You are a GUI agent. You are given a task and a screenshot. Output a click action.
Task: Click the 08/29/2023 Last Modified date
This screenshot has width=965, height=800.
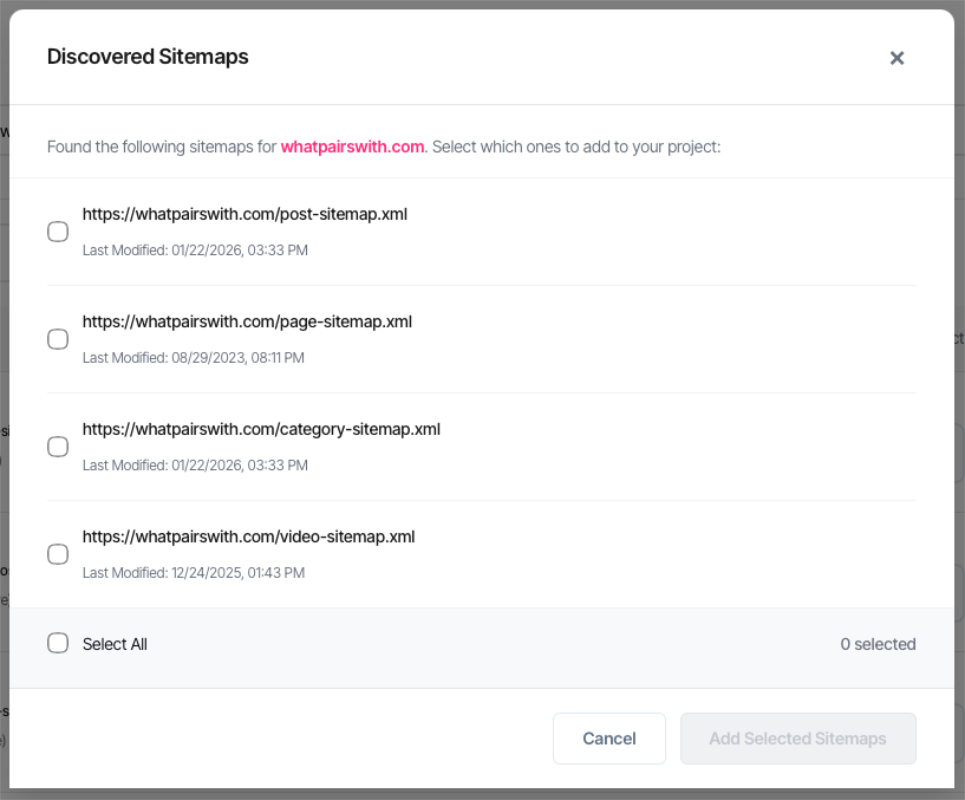(x=193, y=357)
